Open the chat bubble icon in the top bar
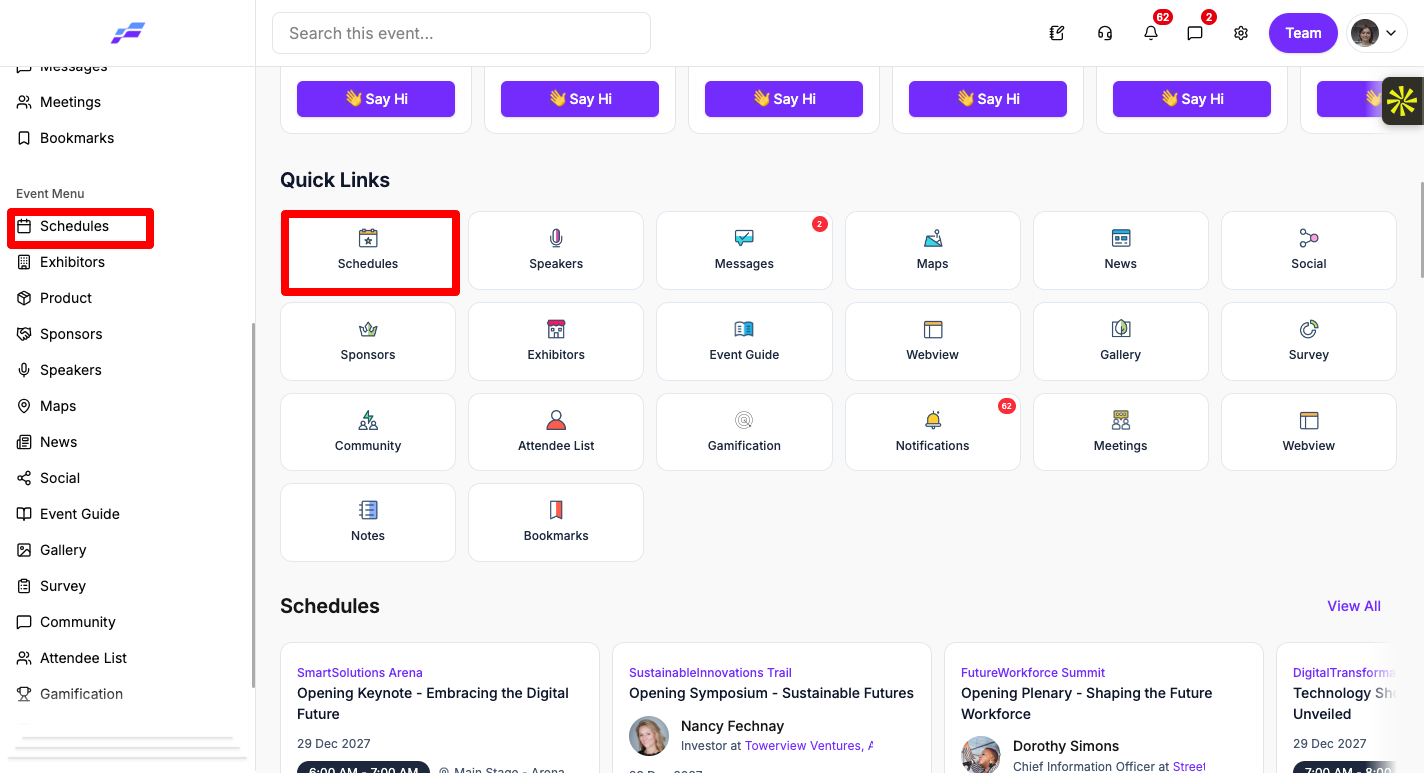The height and width of the screenshot is (773, 1424). (1195, 33)
